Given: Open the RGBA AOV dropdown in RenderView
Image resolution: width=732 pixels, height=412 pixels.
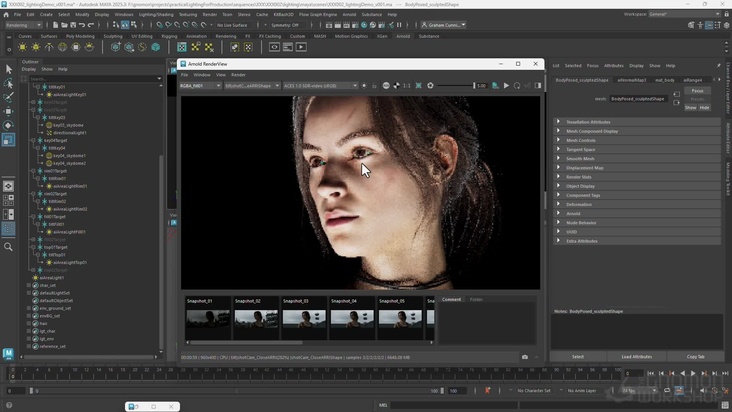Looking at the screenshot, I should (x=201, y=86).
